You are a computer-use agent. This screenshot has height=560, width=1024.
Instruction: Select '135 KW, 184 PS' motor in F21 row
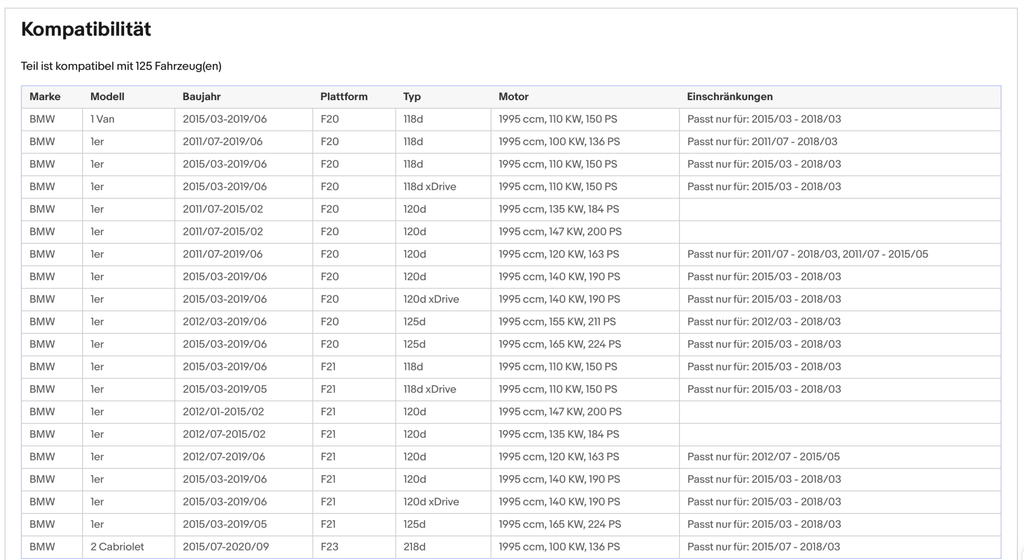(558, 434)
